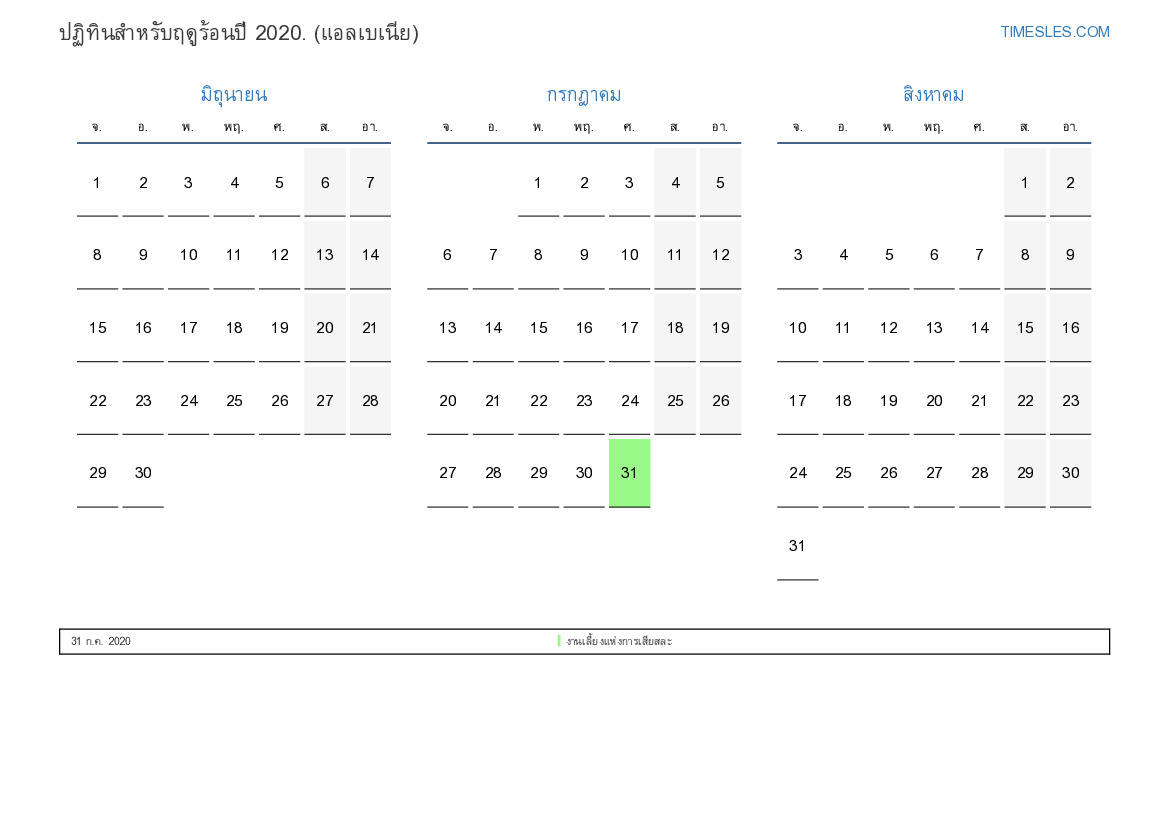Select June 30 in the calendar

tap(143, 473)
